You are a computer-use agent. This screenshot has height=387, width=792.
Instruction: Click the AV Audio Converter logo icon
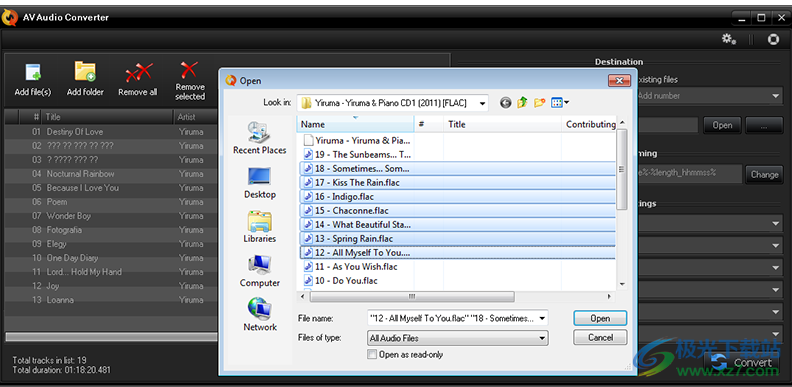click(x=10, y=17)
